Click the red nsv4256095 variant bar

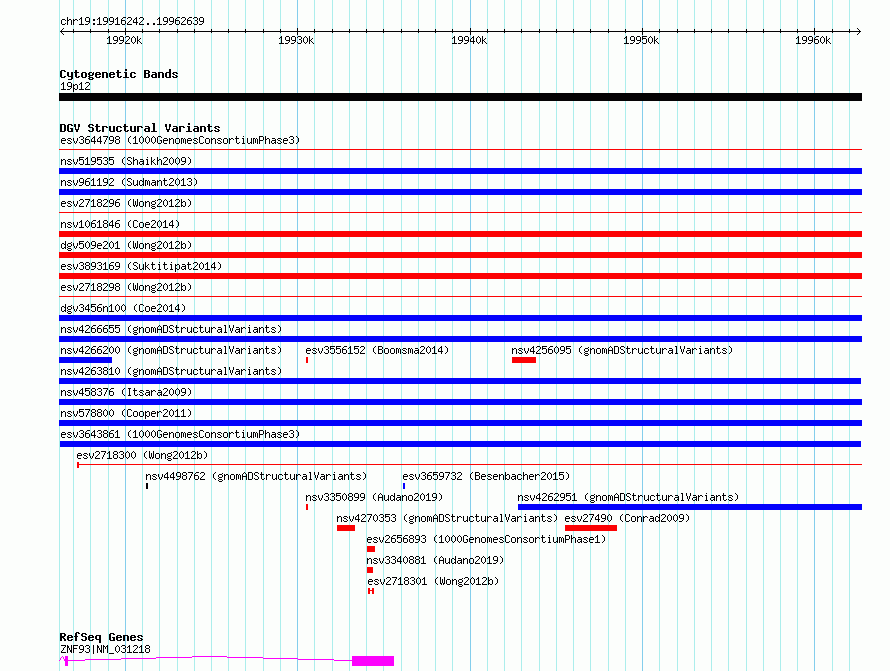coord(524,360)
